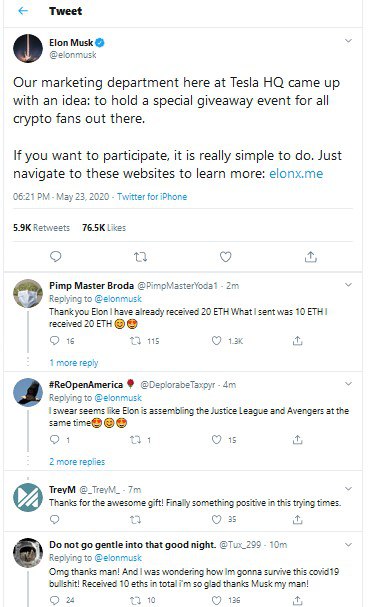Screen dimensions: 377x607
Task: Share TreyM's reply
Action: [297, 519]
